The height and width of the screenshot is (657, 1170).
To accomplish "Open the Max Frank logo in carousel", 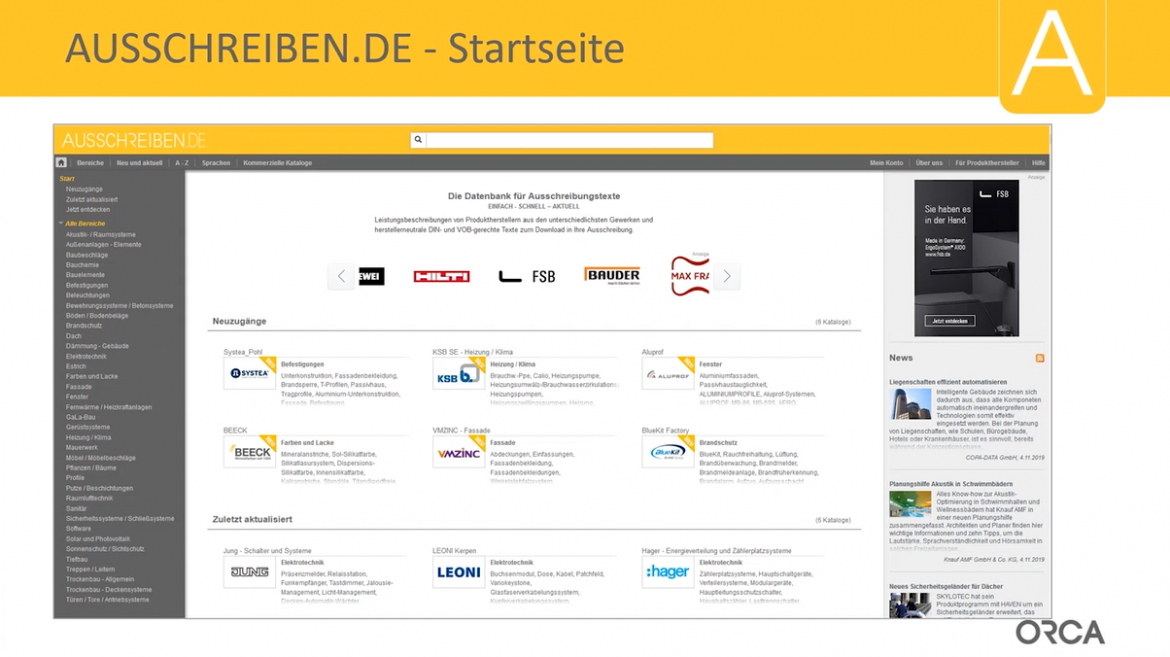I will coord(690,275).
